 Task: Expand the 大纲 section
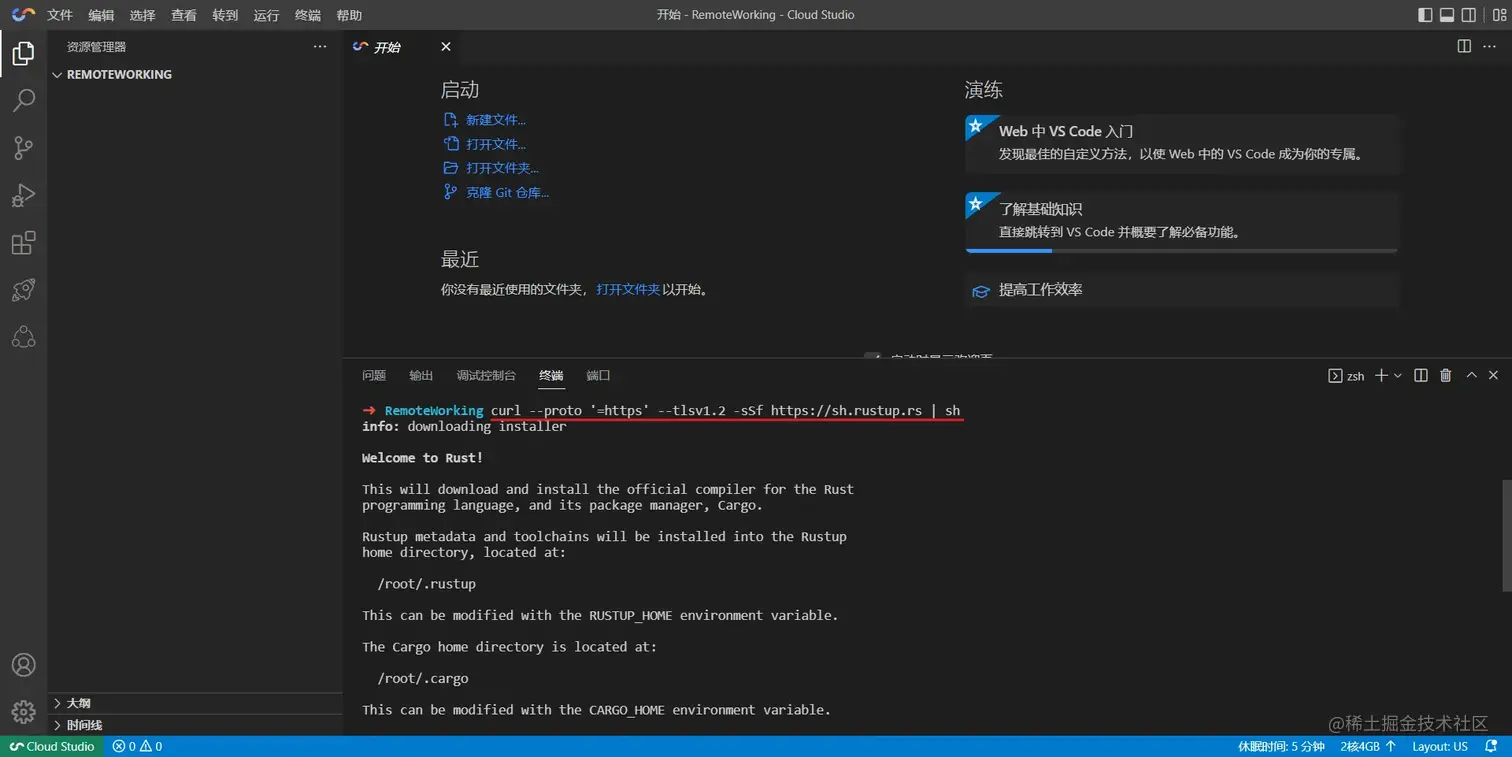tap(195, 703)
